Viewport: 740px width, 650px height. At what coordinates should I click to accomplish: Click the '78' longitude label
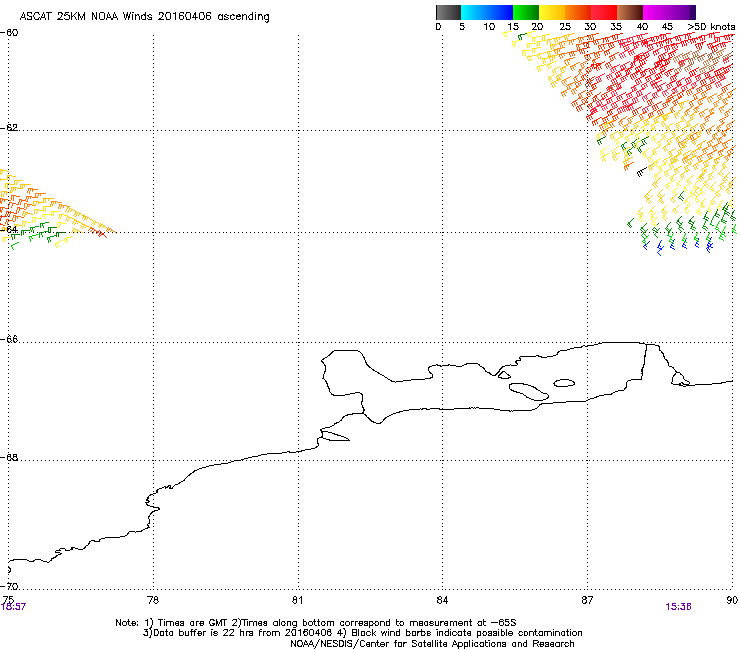(153, 600)
